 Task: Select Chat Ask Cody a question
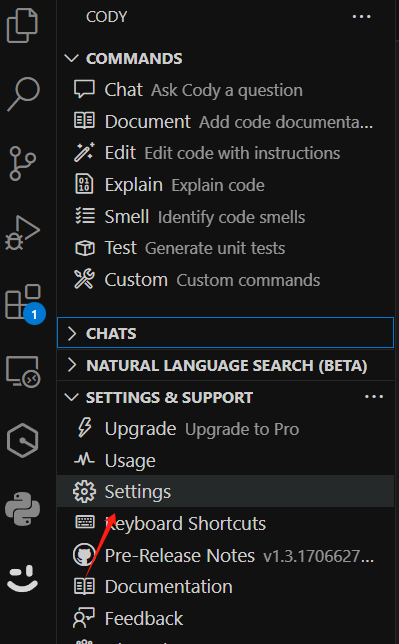click(x=226, y=90)
